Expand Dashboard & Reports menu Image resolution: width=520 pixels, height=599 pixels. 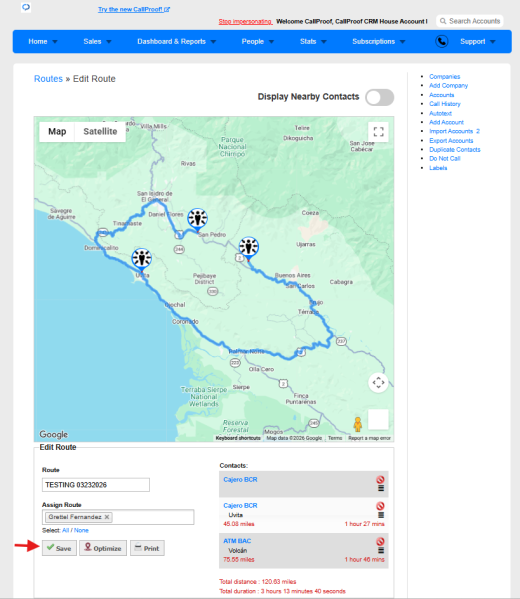click(176, 41)
